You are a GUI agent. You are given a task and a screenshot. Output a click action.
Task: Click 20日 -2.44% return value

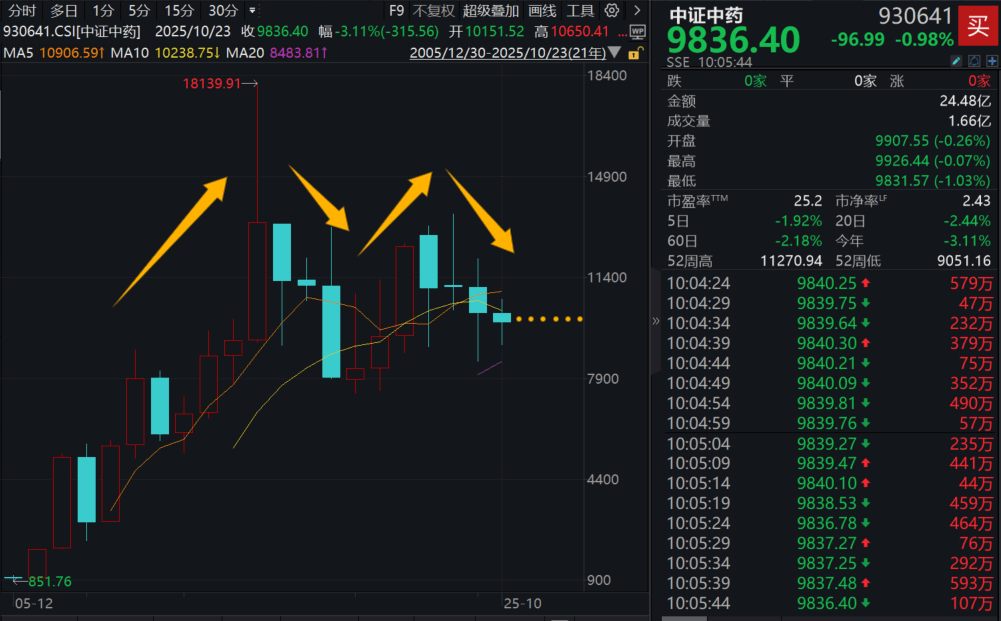967,221
